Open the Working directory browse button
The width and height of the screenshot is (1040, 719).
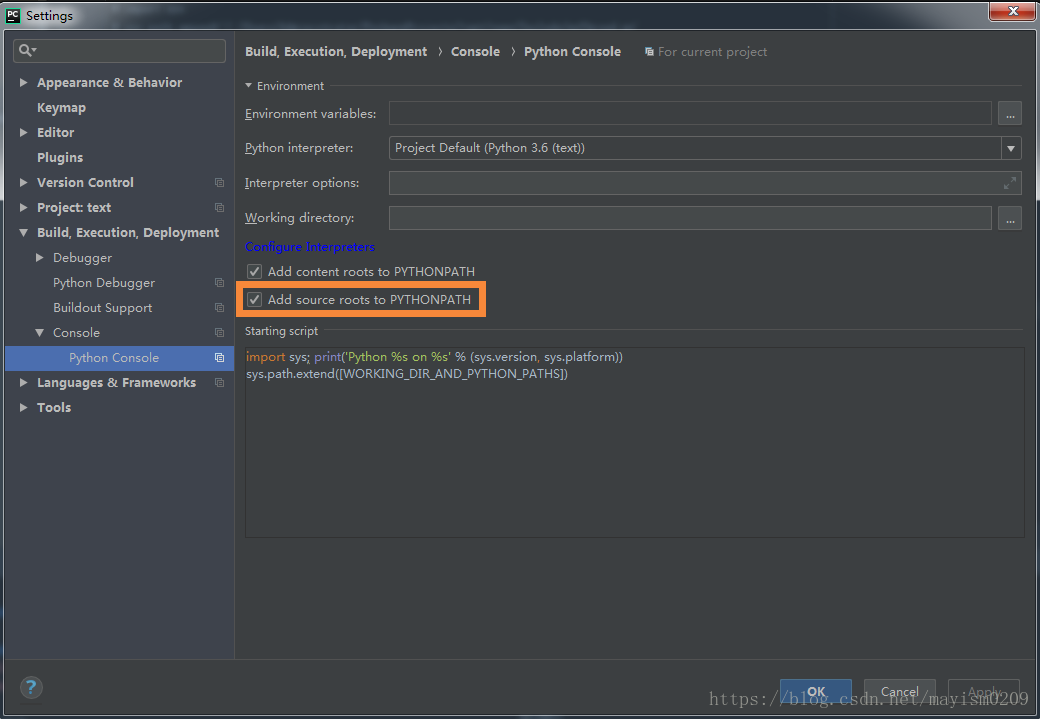point(1009,218)
